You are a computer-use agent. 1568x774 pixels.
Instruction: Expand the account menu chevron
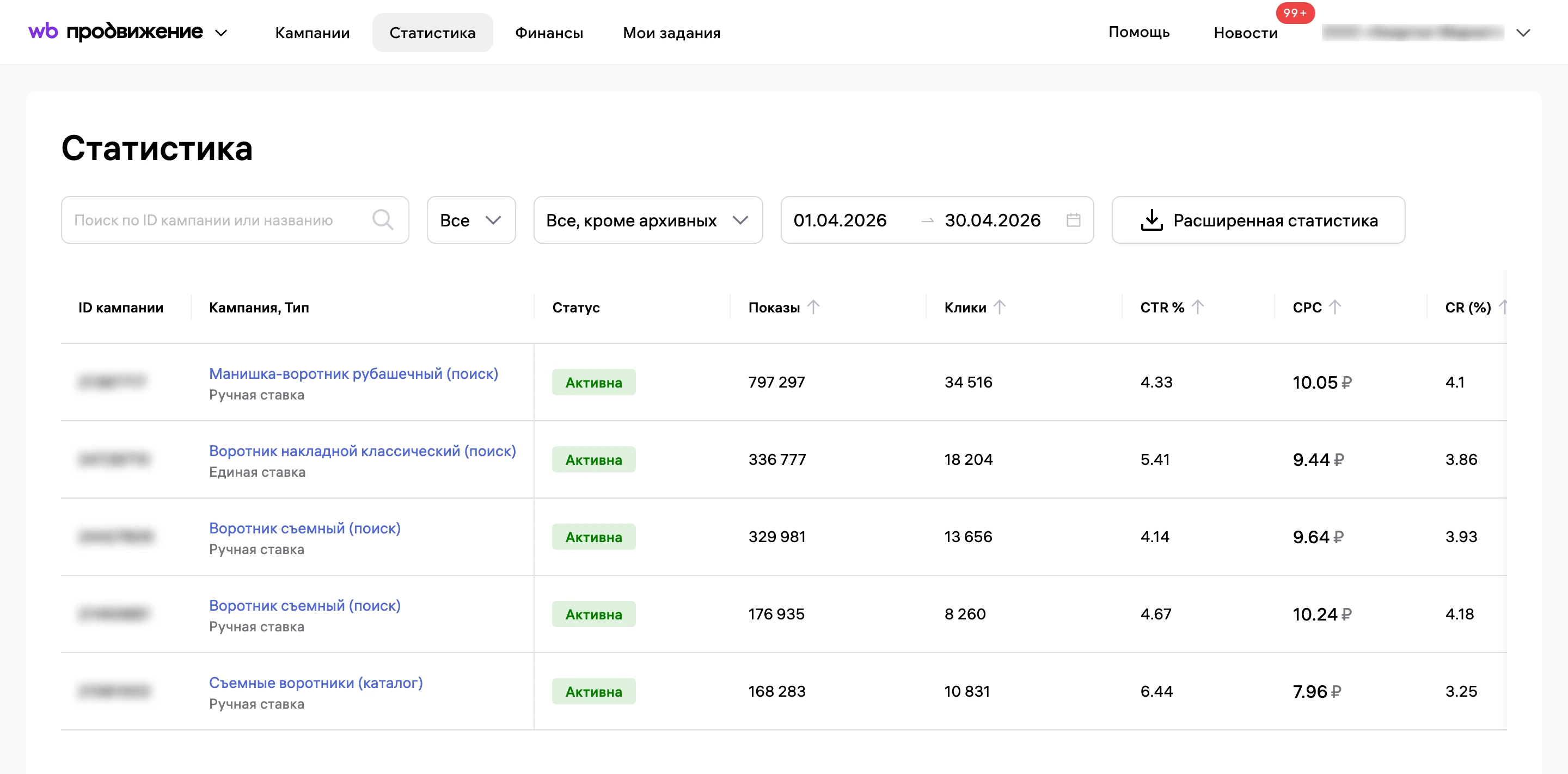point(1523,33)
